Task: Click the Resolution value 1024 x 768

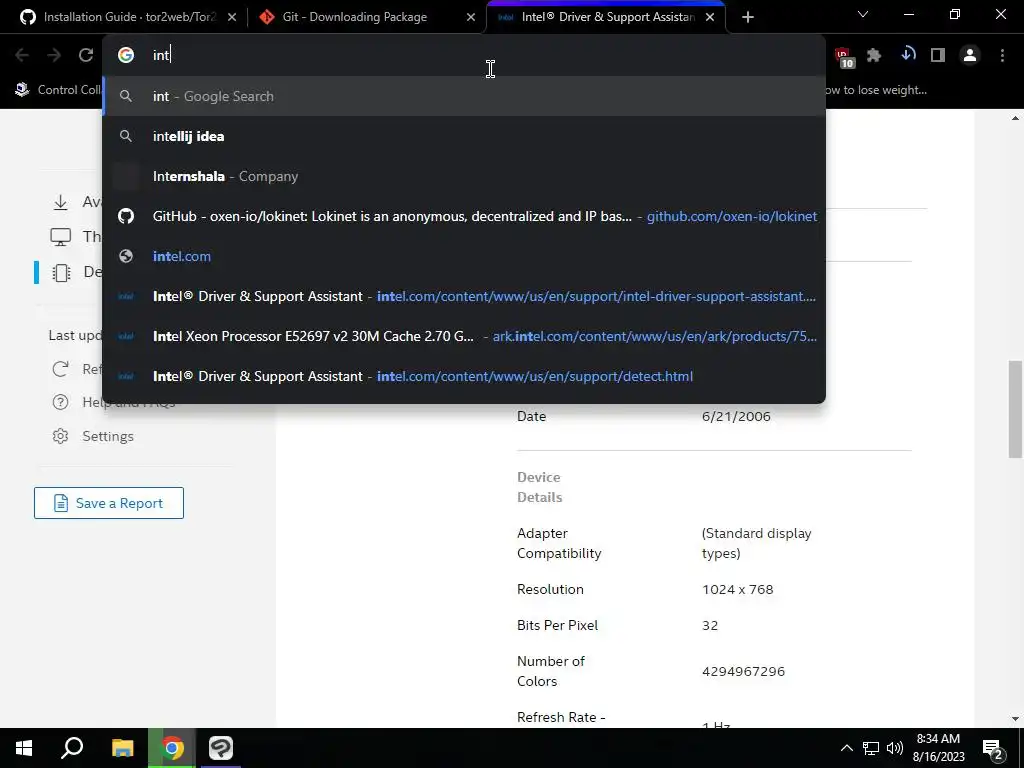Action: [x=737, y=589]
